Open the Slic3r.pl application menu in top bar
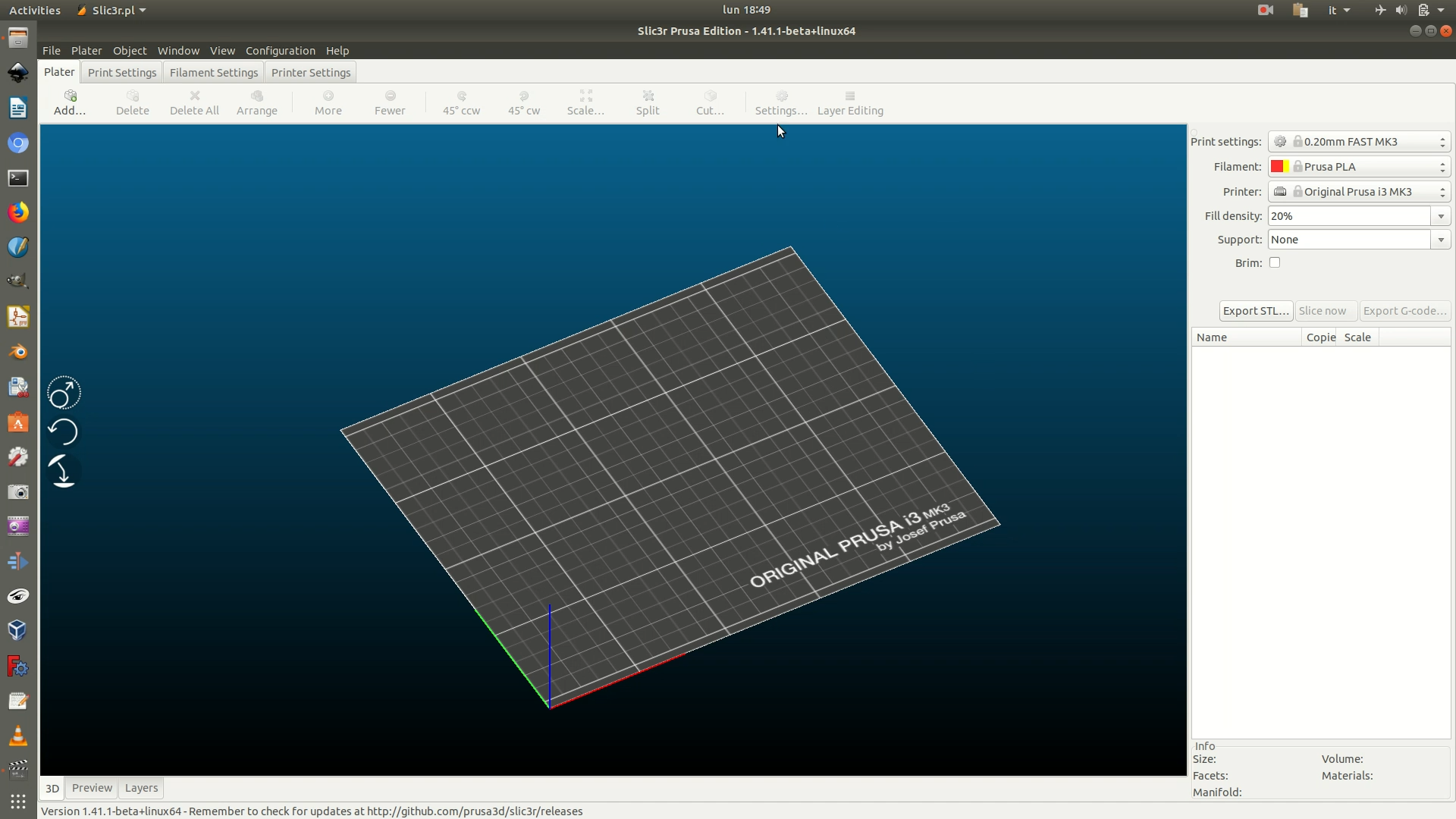1456x819 pixels. pyautogui.click(x=111, y=11)
